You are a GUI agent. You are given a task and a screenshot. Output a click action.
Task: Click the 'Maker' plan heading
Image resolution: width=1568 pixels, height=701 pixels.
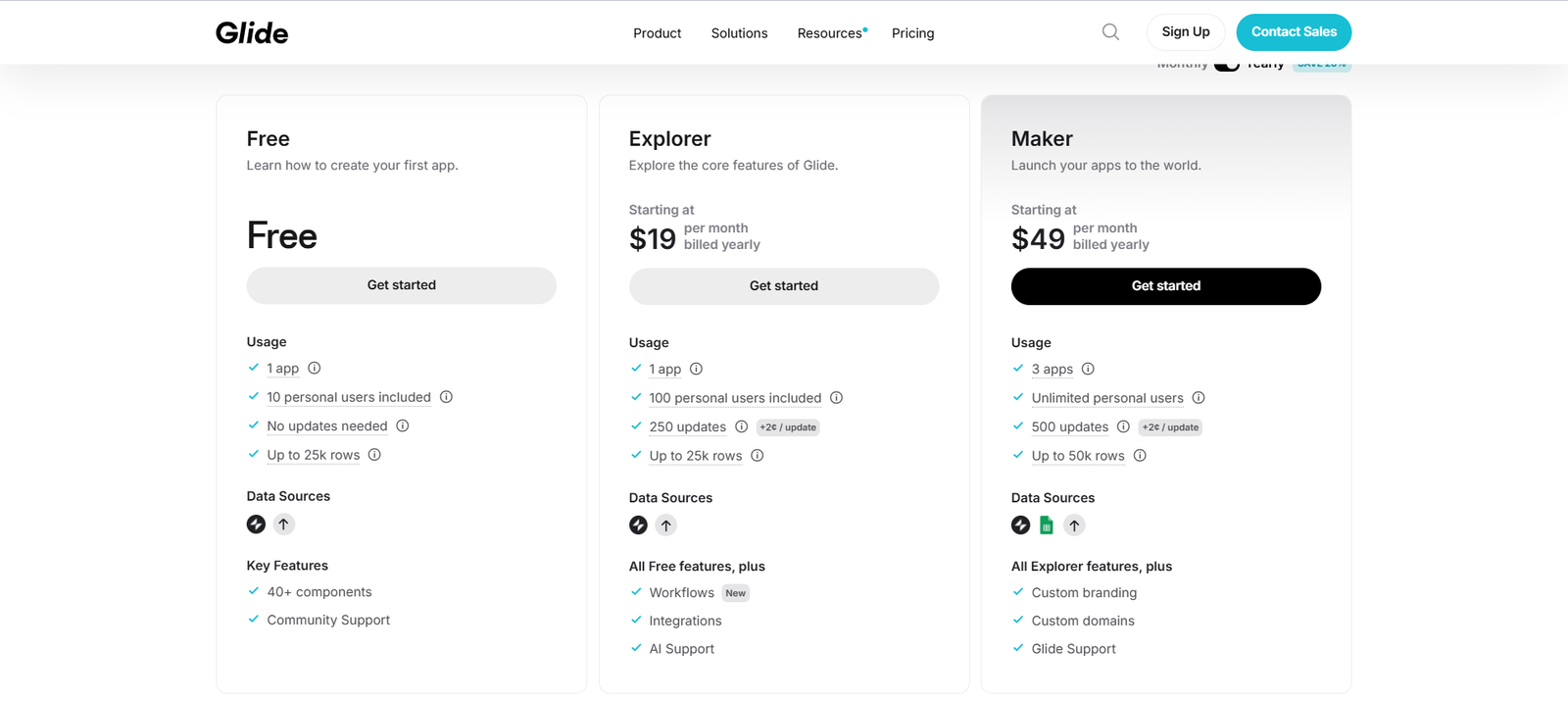1042,139
